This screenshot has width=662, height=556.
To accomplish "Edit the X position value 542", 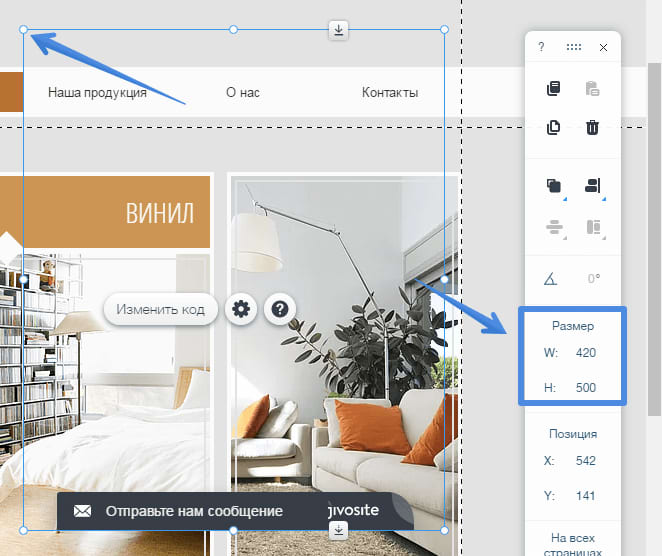I will (x=586, y=461).
